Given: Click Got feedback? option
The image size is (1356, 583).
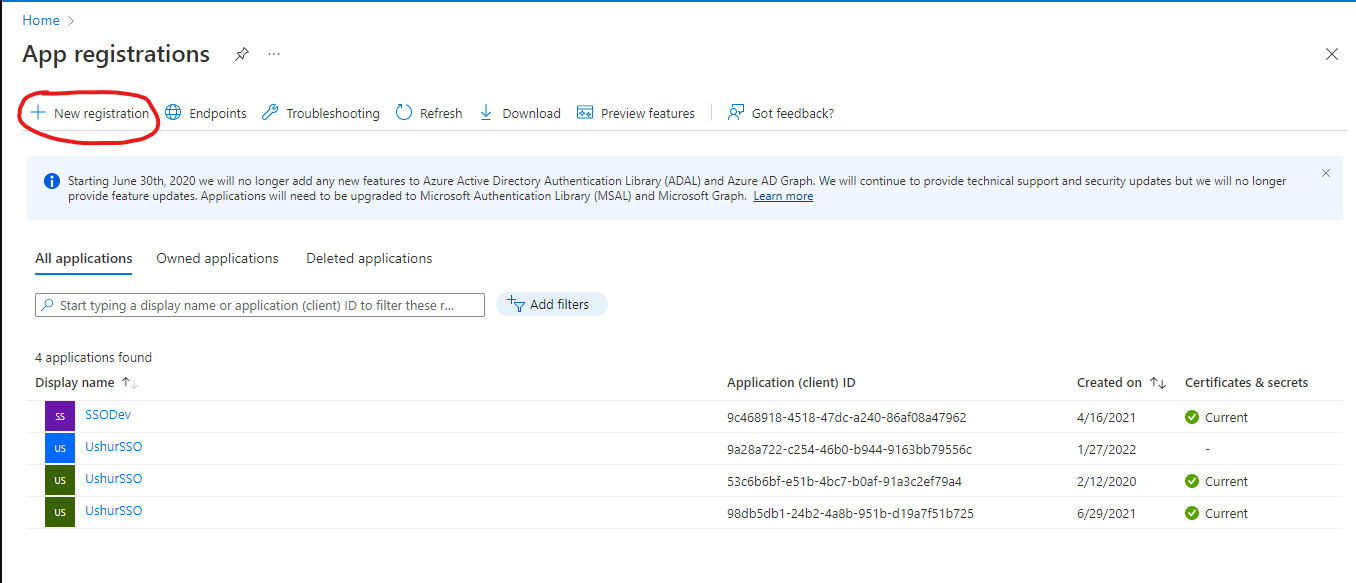Looking at the screenshot, I should coord(780,113).
